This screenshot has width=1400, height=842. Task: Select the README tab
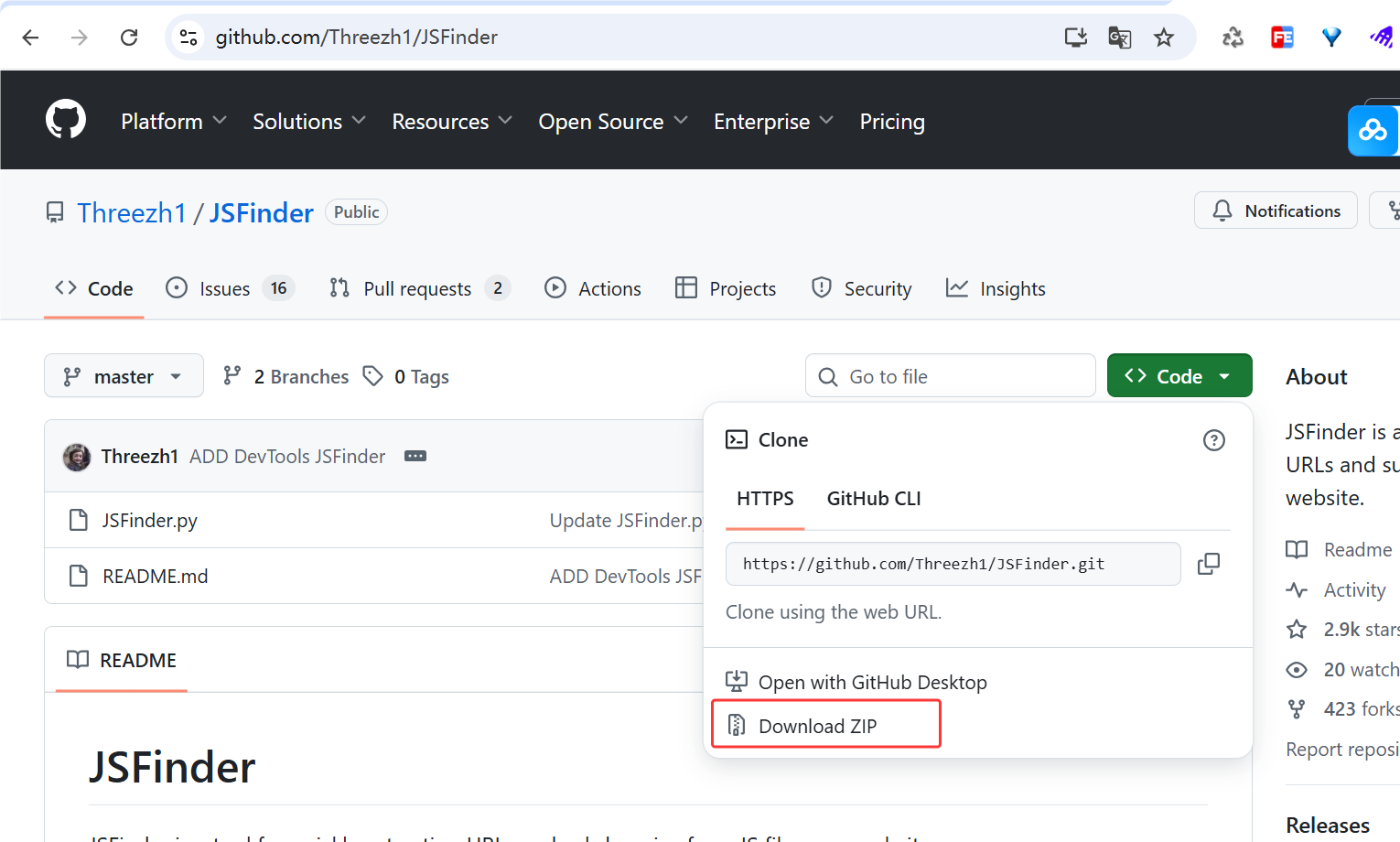122,660
